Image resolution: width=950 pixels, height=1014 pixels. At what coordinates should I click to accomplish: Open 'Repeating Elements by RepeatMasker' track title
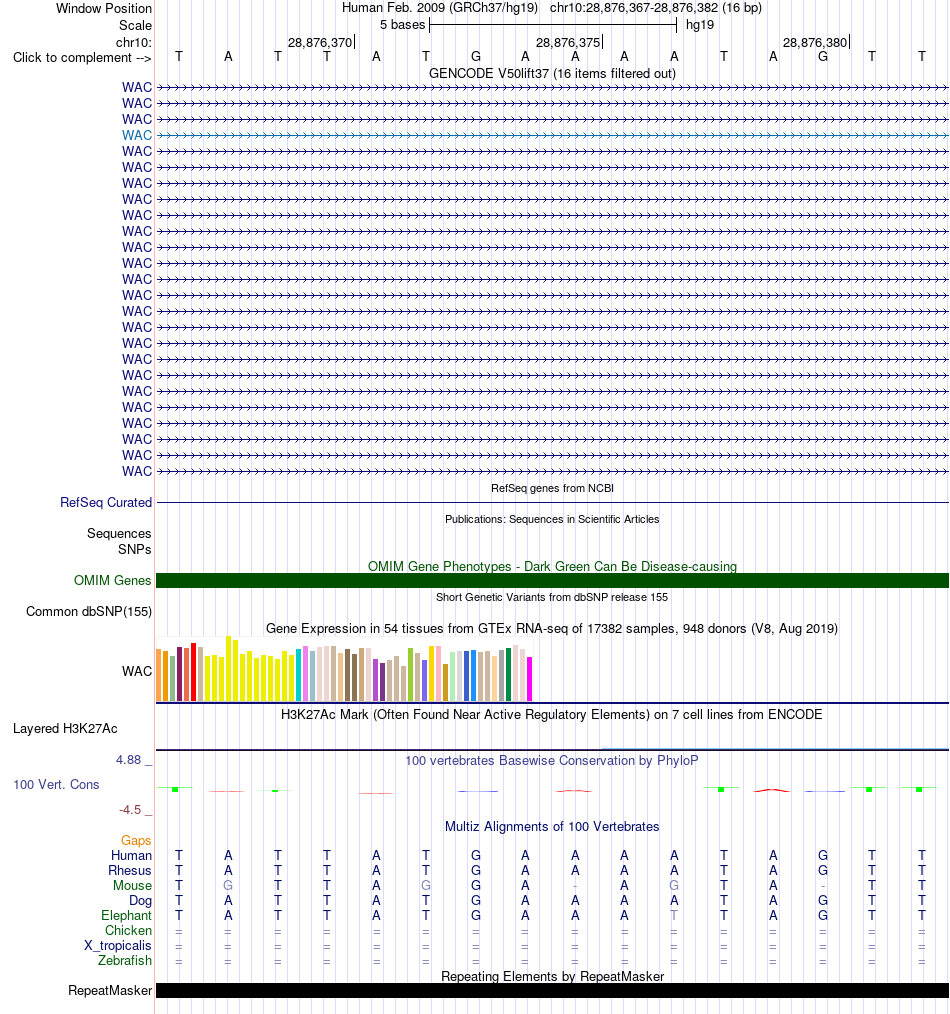552,976
